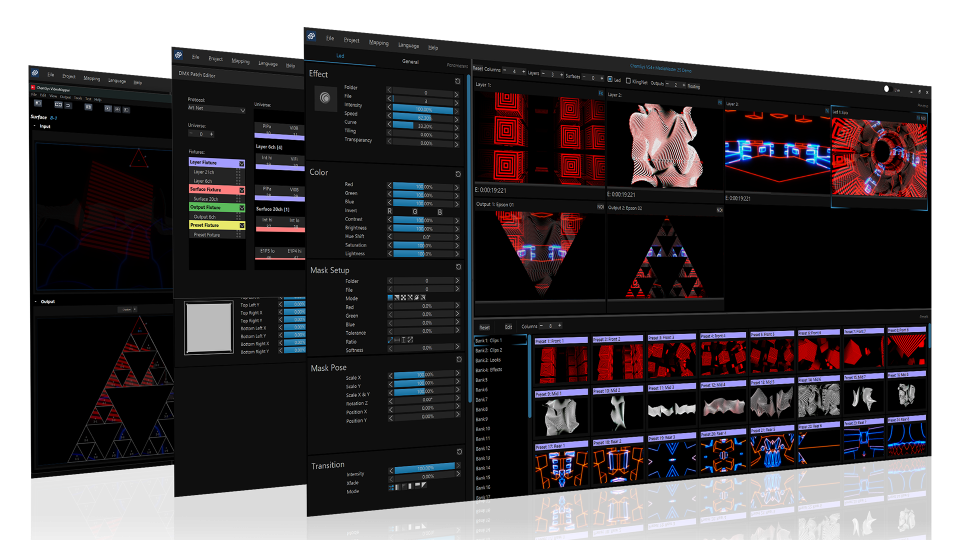Click the Edit button above the bank list

[x=508, y=326]
